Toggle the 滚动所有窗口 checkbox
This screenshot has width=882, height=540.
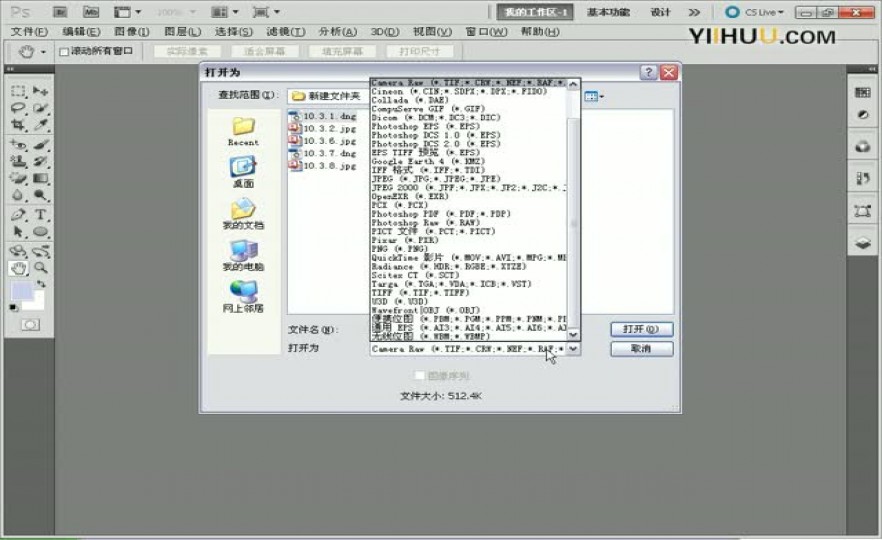[x=64, y=52]
